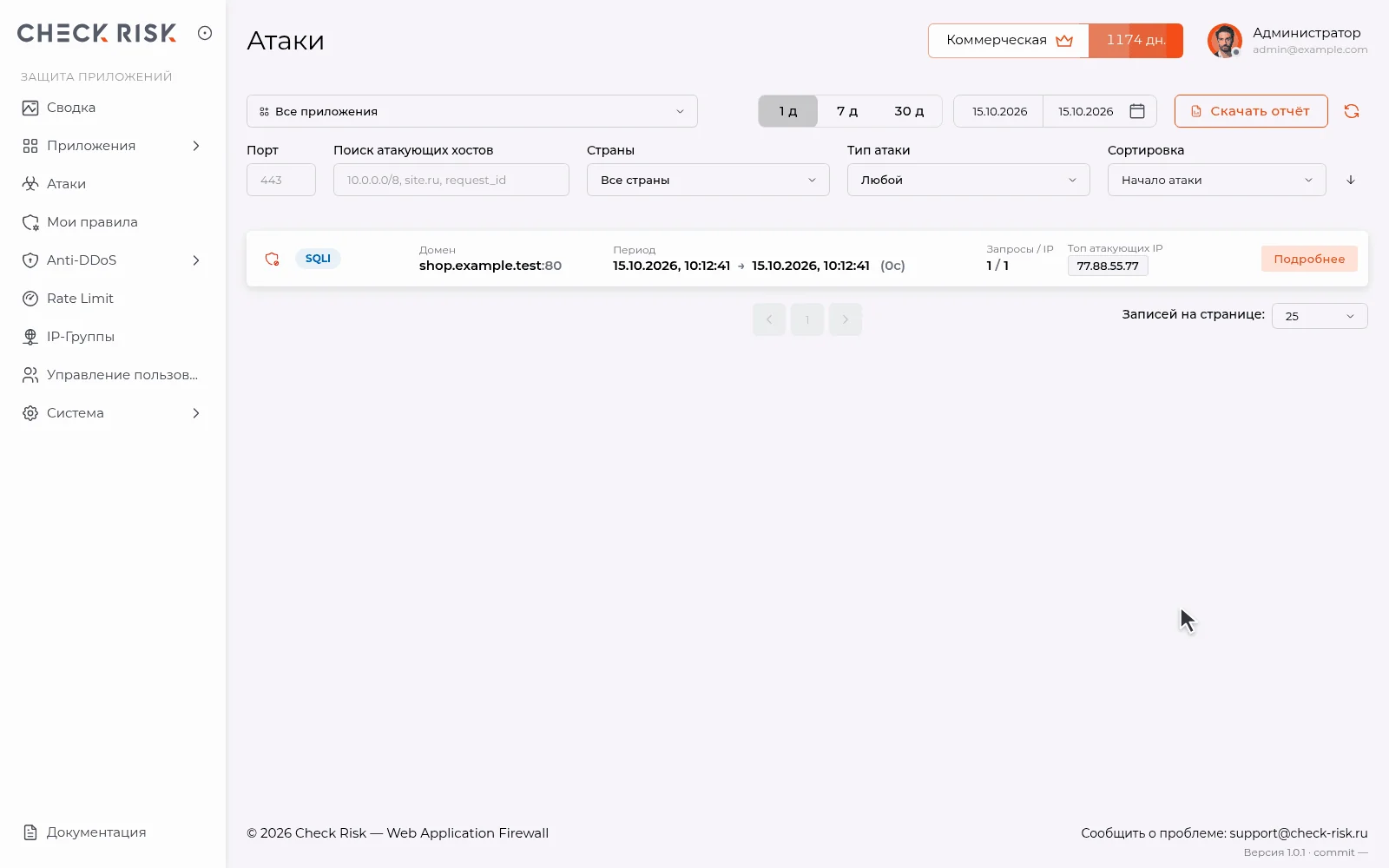This screenshot has width=1389, height=868.
Task: Expand the Система submenu chevron
Action: tap(196, 413)
